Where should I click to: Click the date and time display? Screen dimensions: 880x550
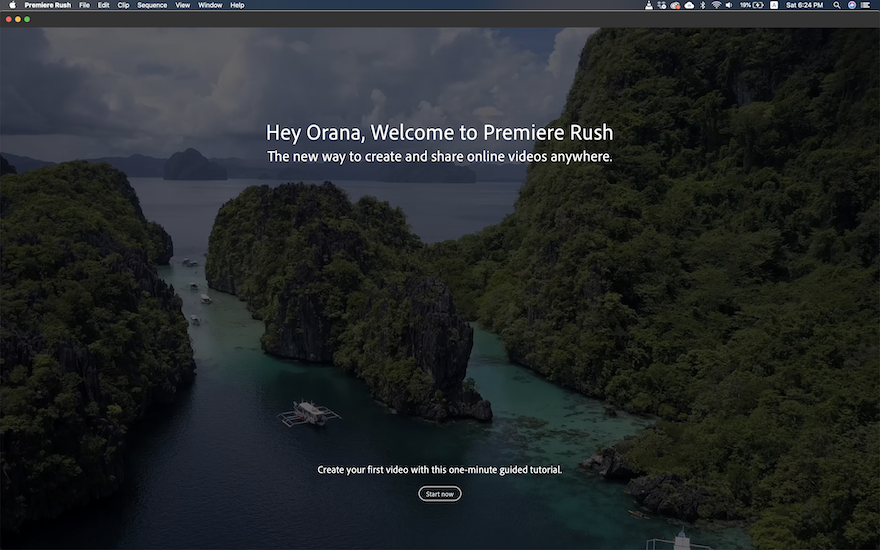[804, 5]
